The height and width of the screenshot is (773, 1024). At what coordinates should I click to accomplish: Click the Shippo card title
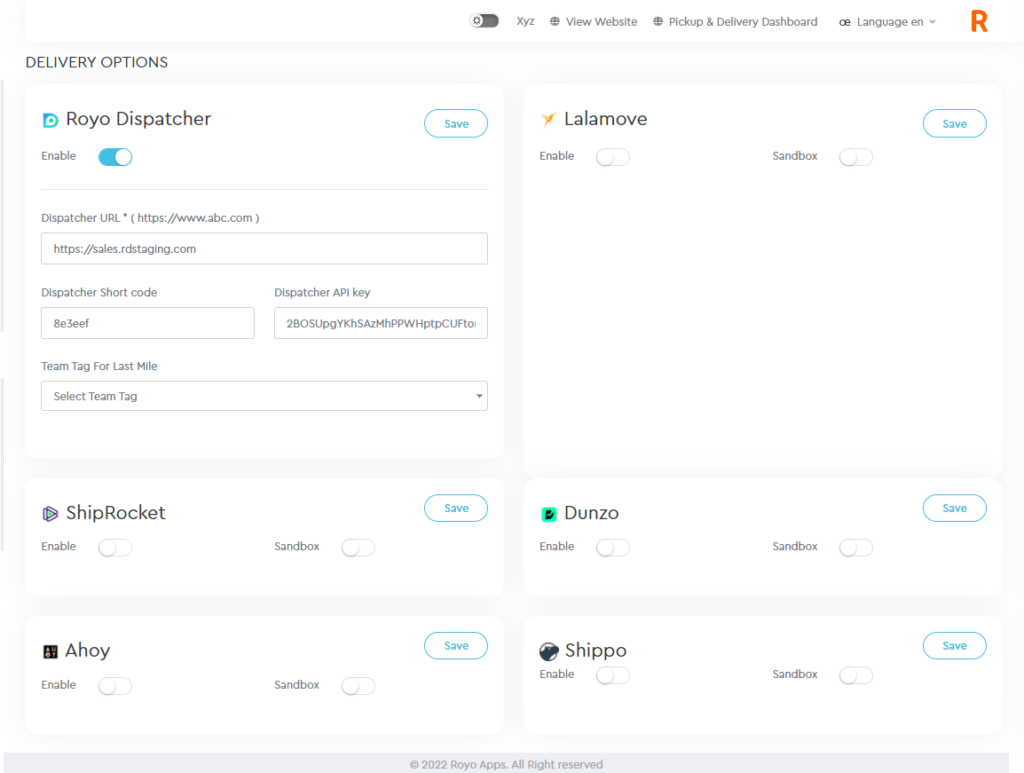[x=596, y=650]
